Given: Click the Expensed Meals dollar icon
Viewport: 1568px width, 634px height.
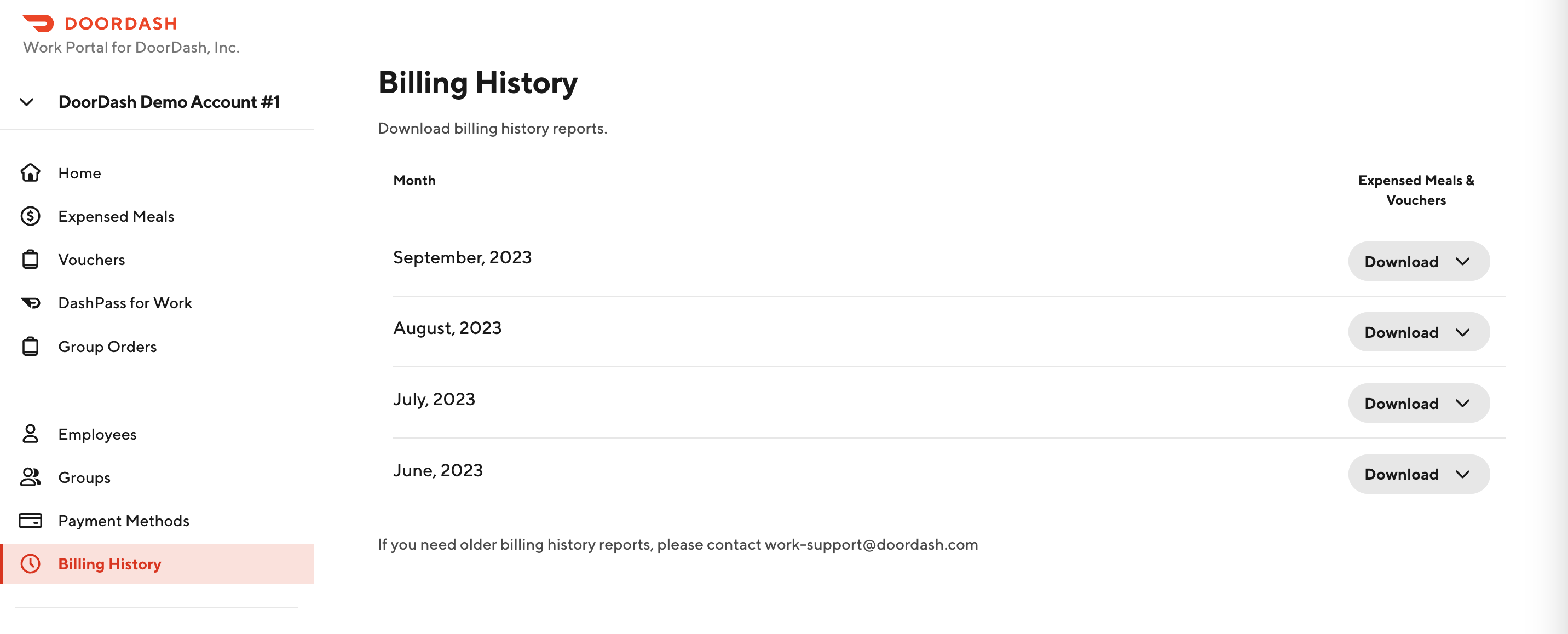Looking at the screenshot, I should coord(31,216).
